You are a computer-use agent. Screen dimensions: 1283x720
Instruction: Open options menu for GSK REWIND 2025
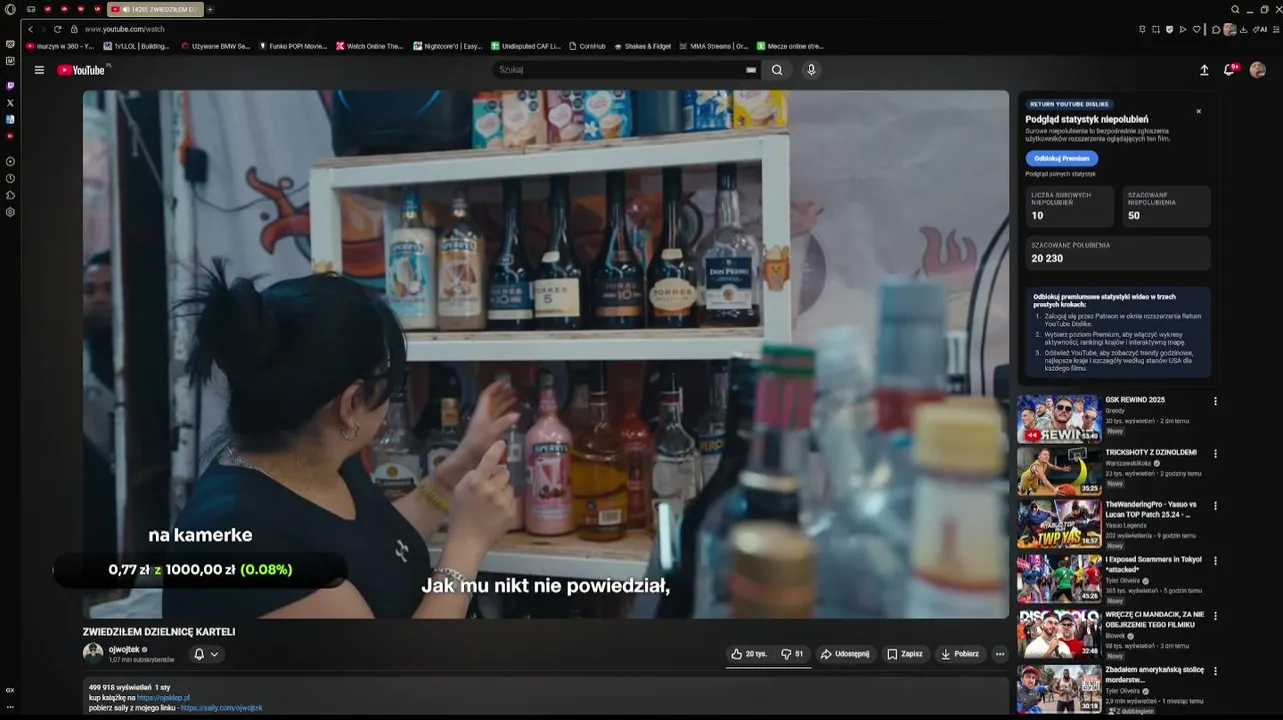[x=1216, y=401]
